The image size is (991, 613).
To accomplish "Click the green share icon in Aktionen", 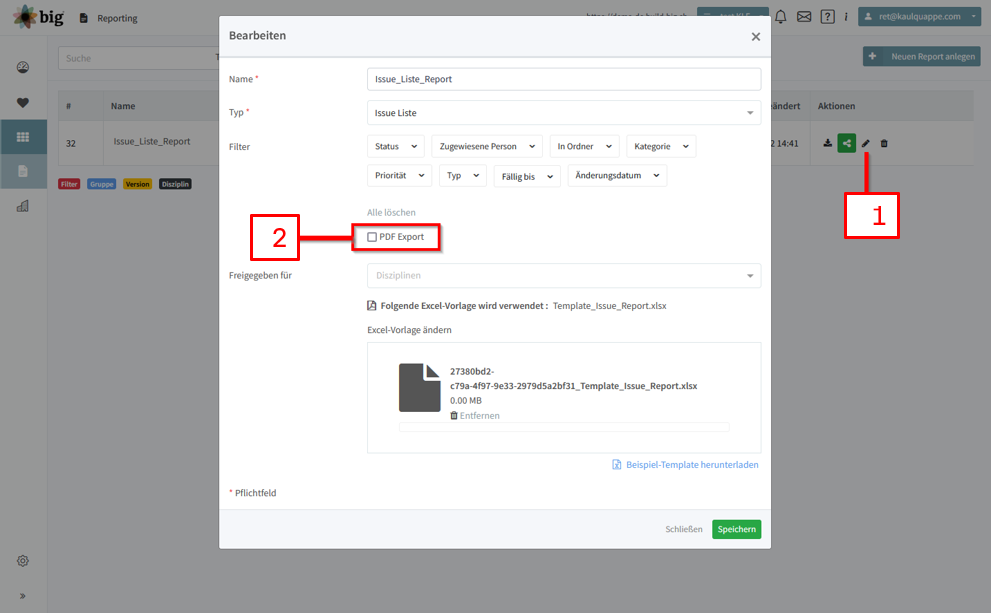I will (x=846, y=143).
